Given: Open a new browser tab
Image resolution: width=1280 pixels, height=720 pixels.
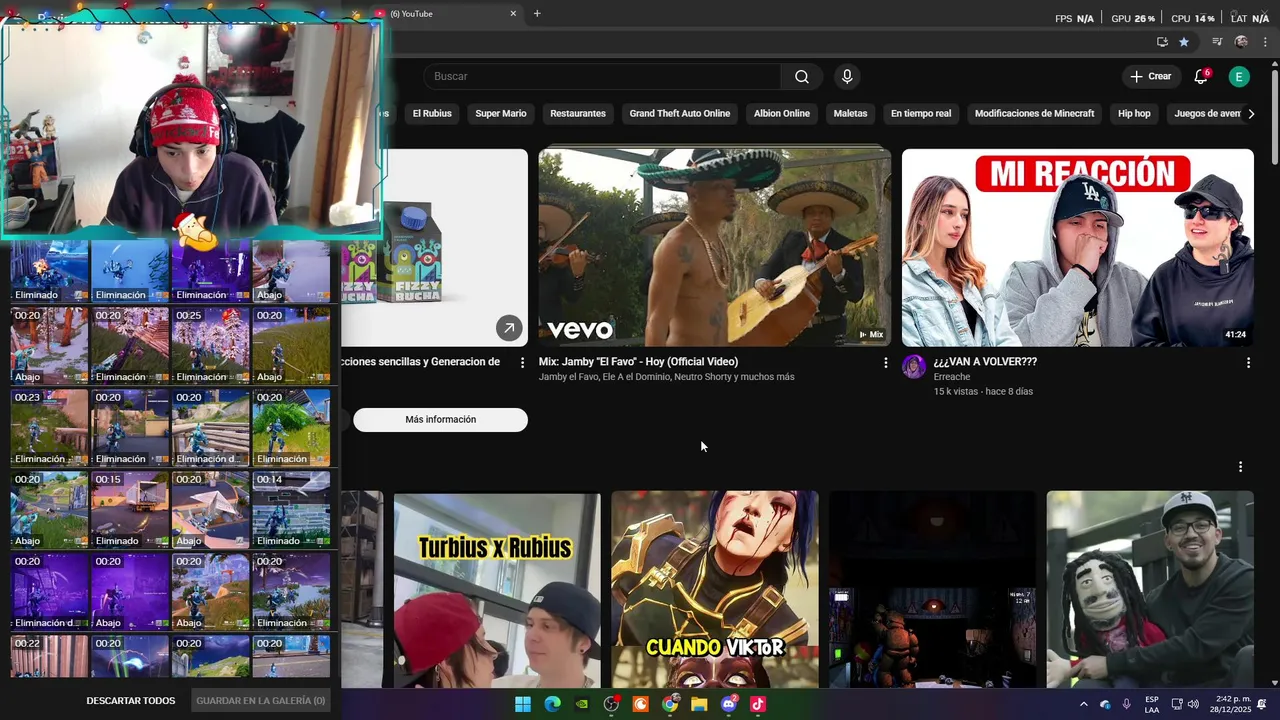Looking at the screenshot, I should [x=537, y=14].
